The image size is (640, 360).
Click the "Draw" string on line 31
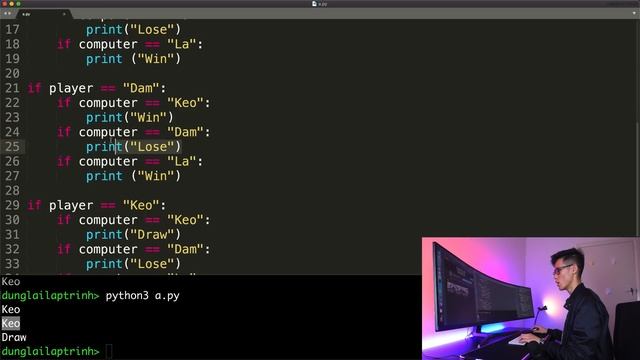pos(152,235)
